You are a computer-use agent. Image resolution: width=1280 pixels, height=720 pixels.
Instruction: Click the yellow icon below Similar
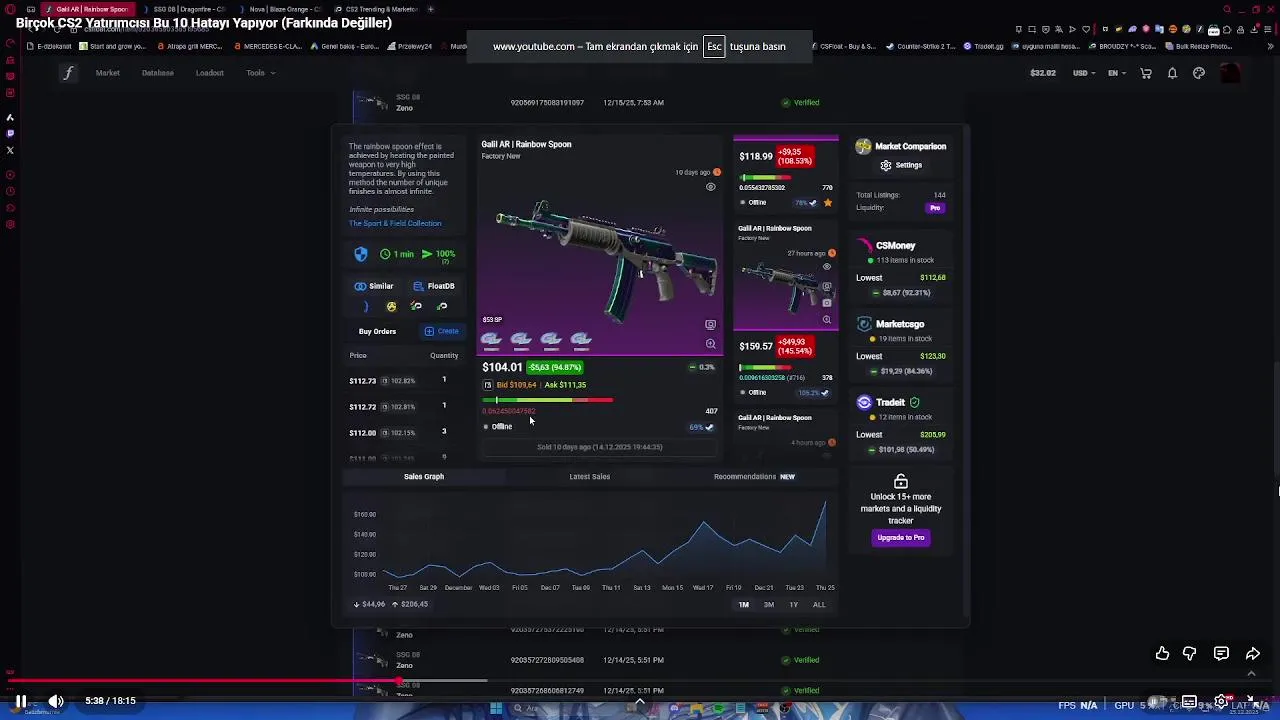[391, 307]
